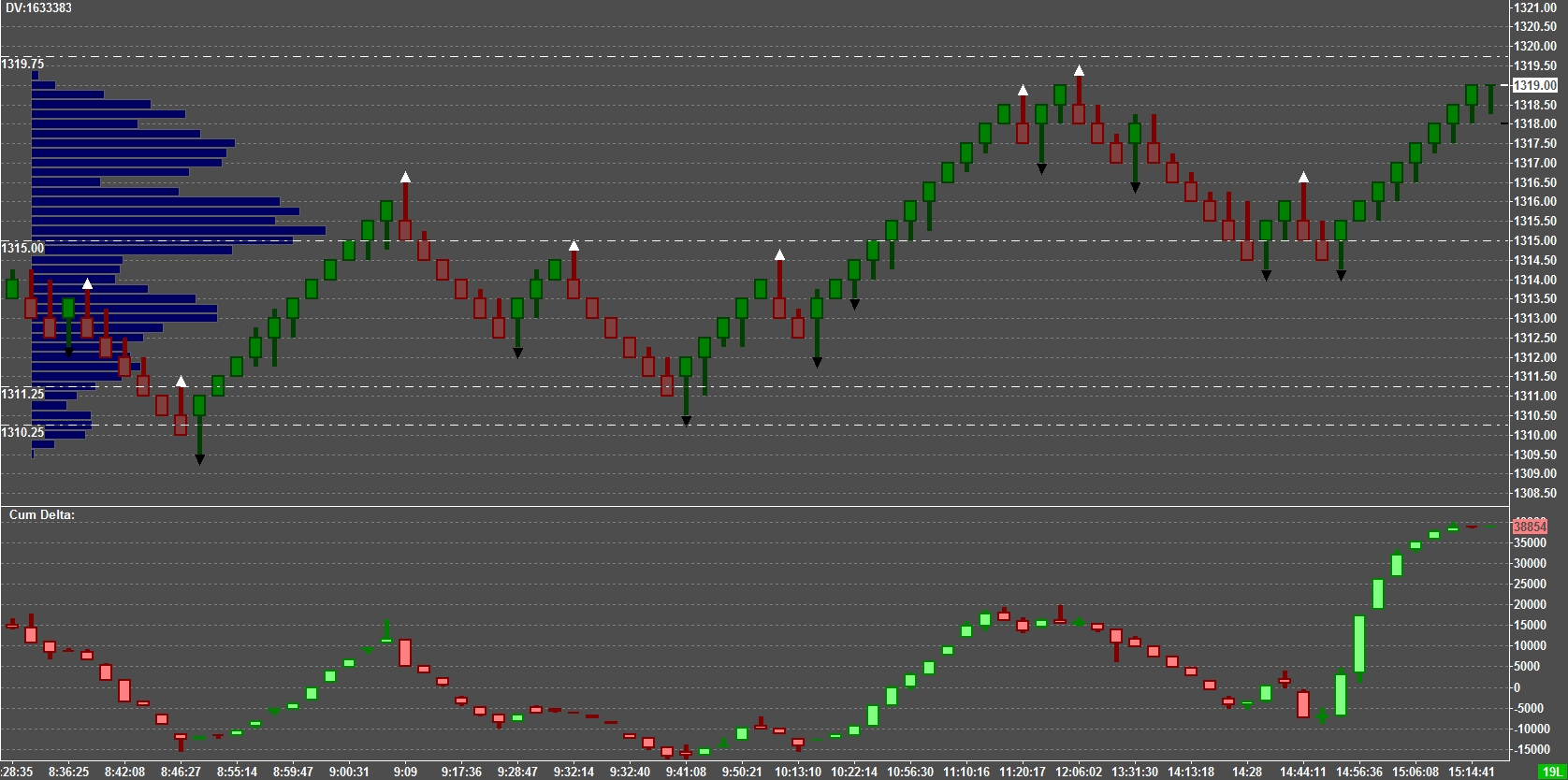The height and width of the screenshot is (780, 1568).
Task: Click the 10:56:30 time label
Action: [x=910, y=772]
